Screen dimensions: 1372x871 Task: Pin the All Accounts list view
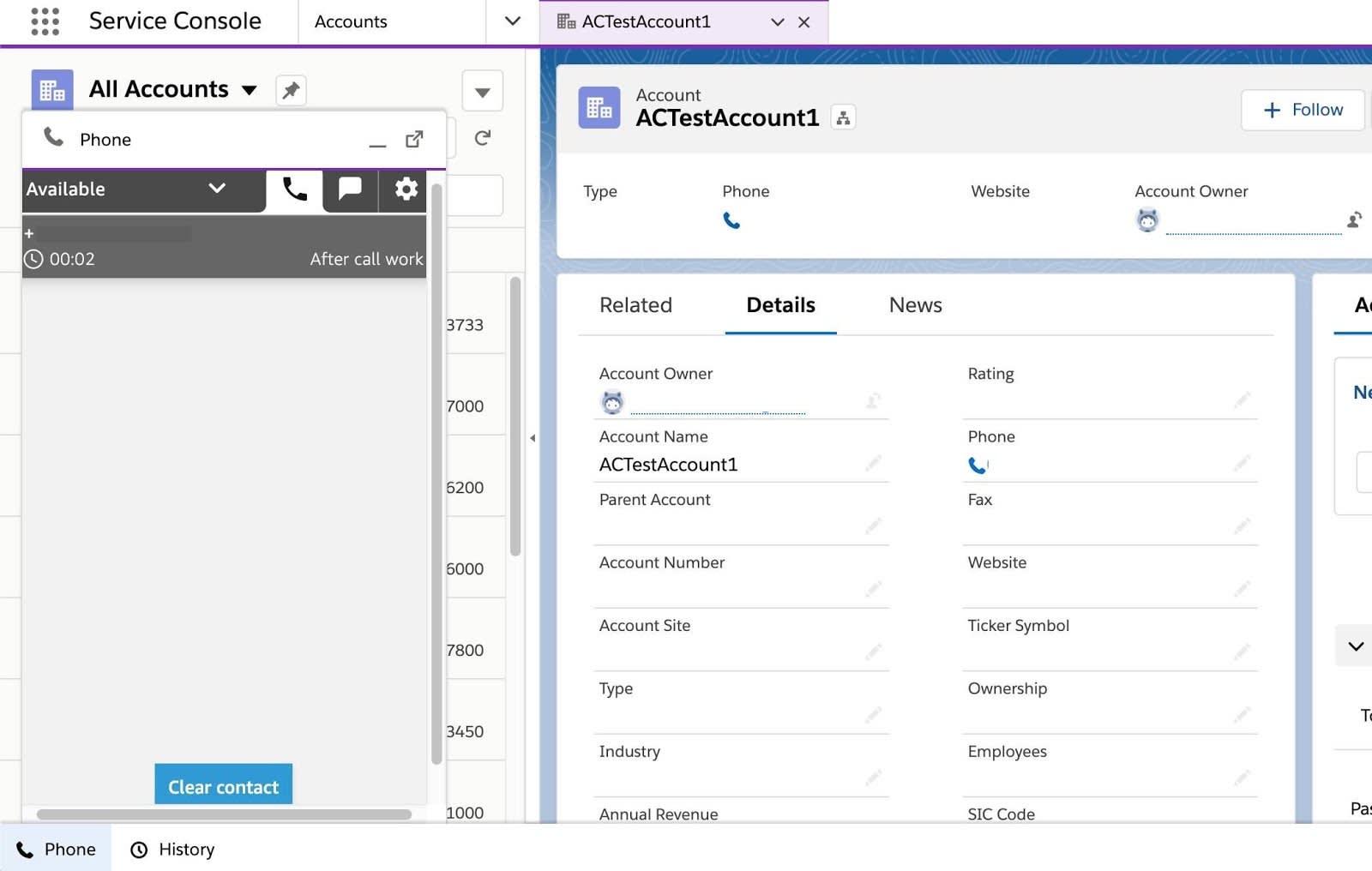point(291,90)
